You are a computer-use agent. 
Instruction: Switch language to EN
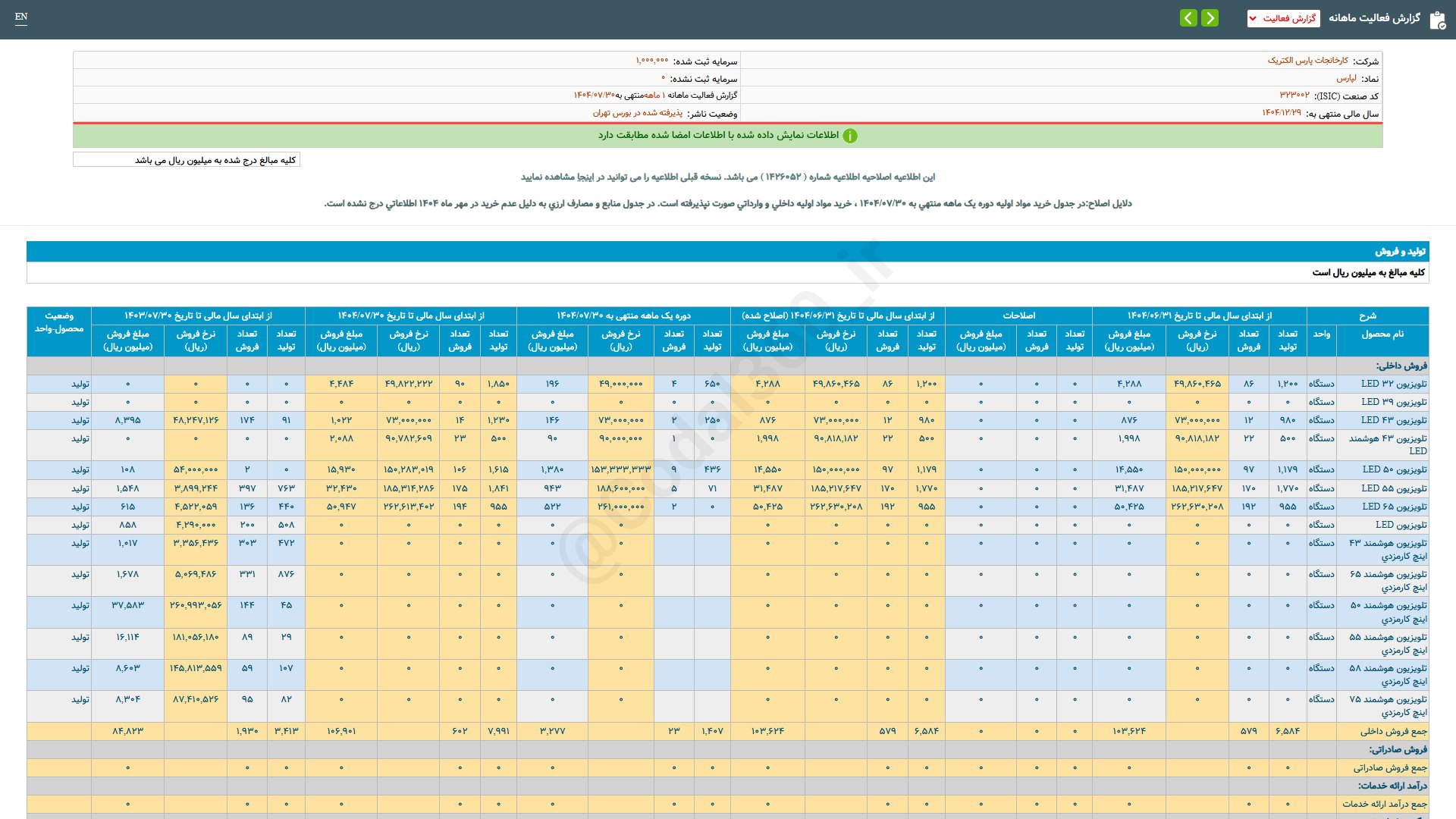21,17
